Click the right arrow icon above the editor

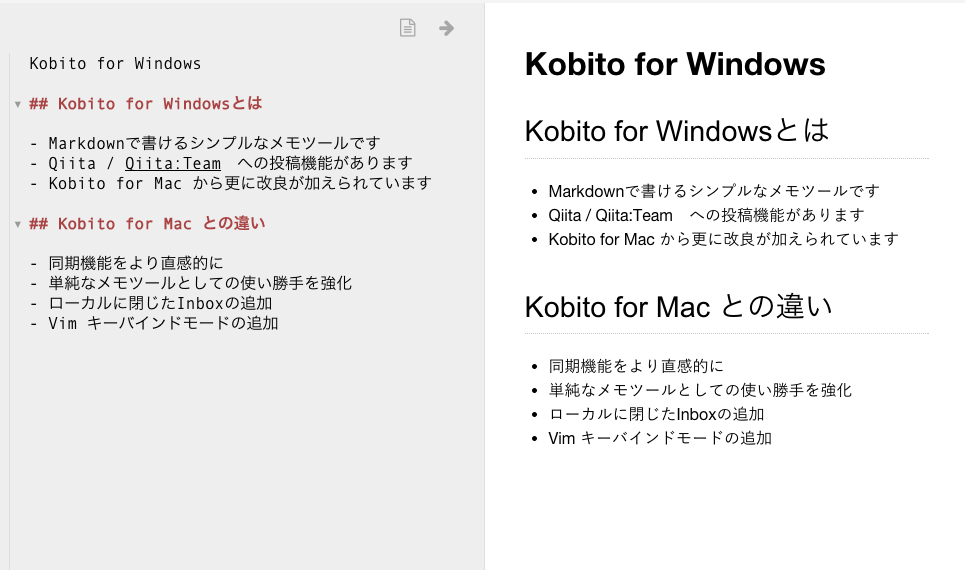[446, 28]
